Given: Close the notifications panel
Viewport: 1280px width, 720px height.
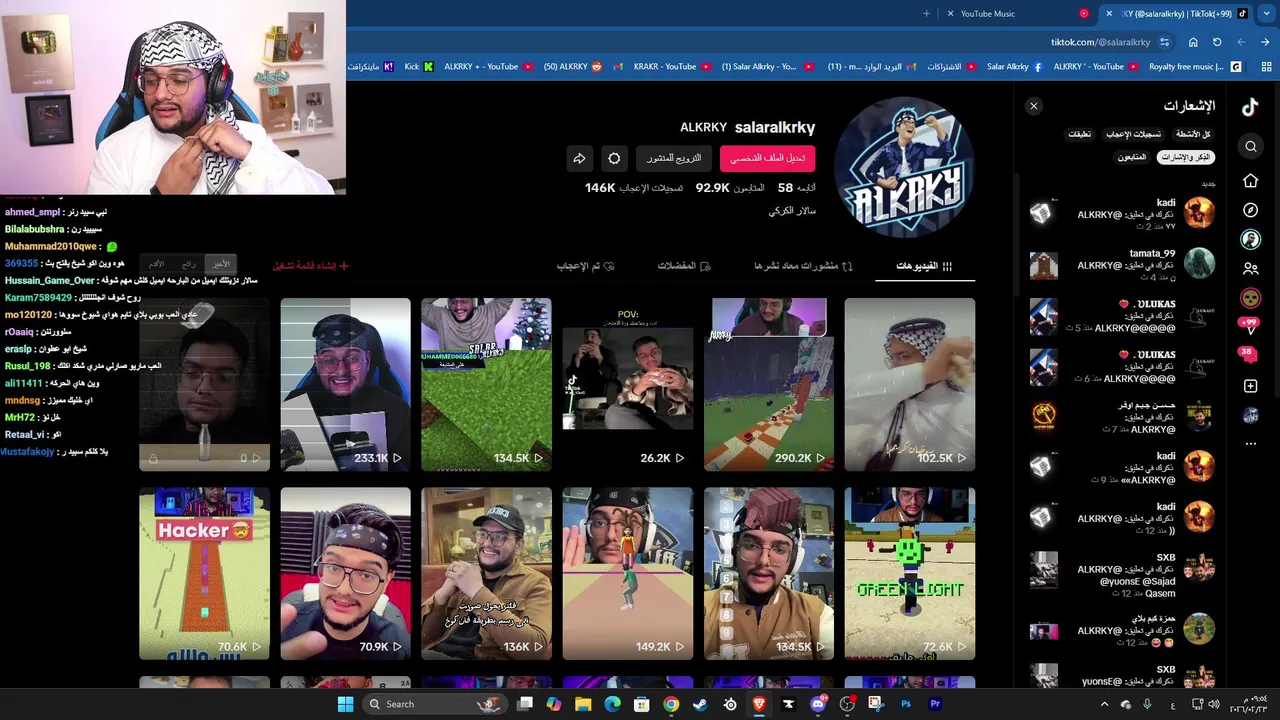Looking at the screenshot, I should pos(1034,106).
